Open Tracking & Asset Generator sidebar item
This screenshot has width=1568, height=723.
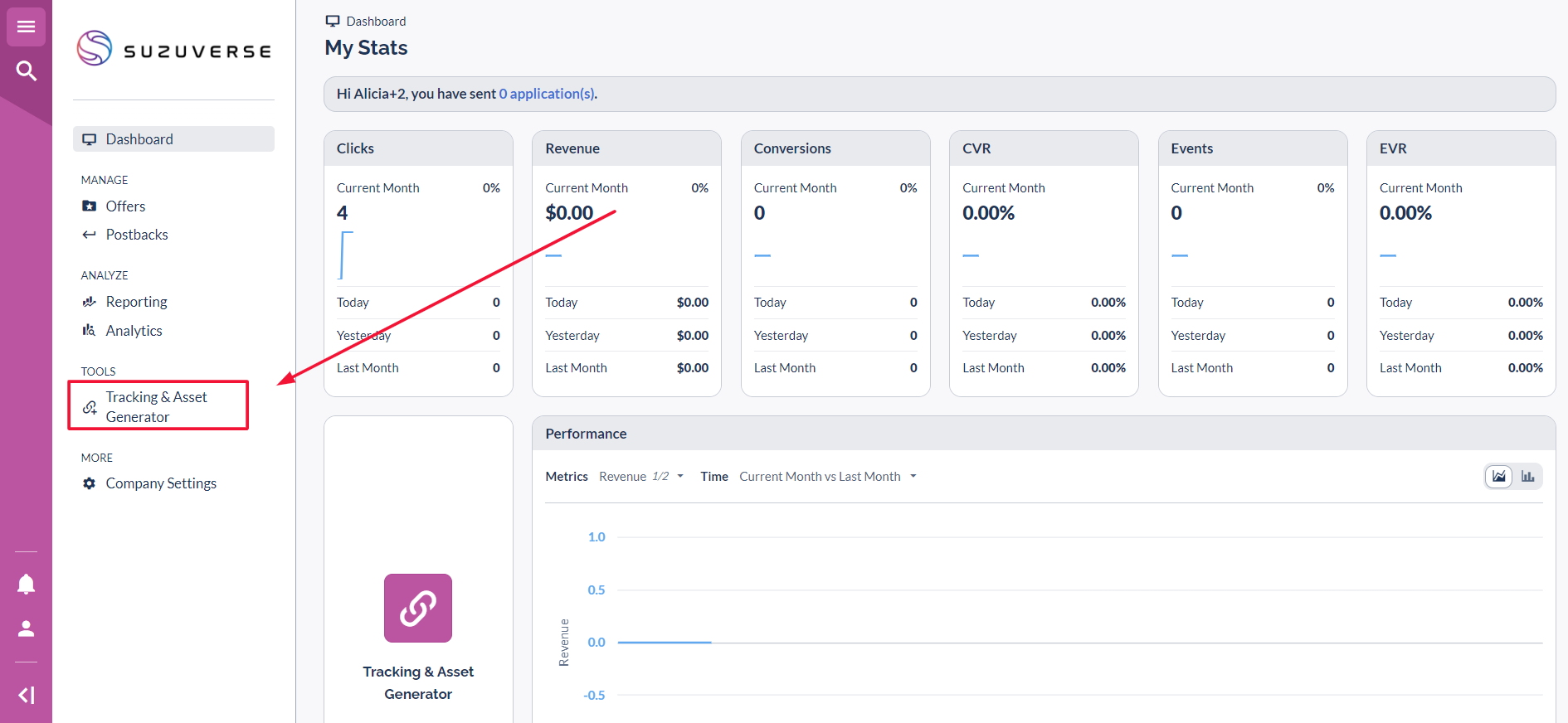coord(156,406)
